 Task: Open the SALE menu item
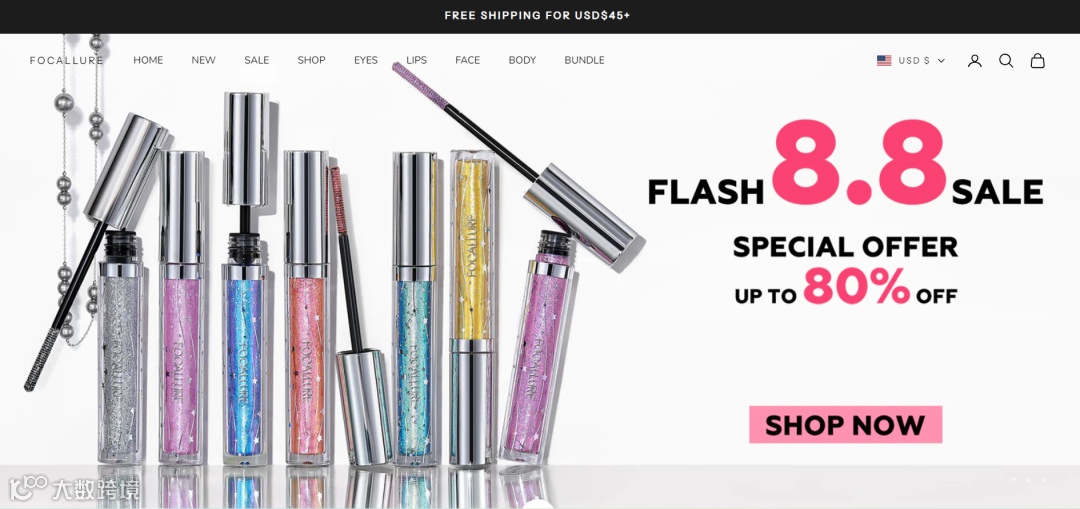pos(256,61)
